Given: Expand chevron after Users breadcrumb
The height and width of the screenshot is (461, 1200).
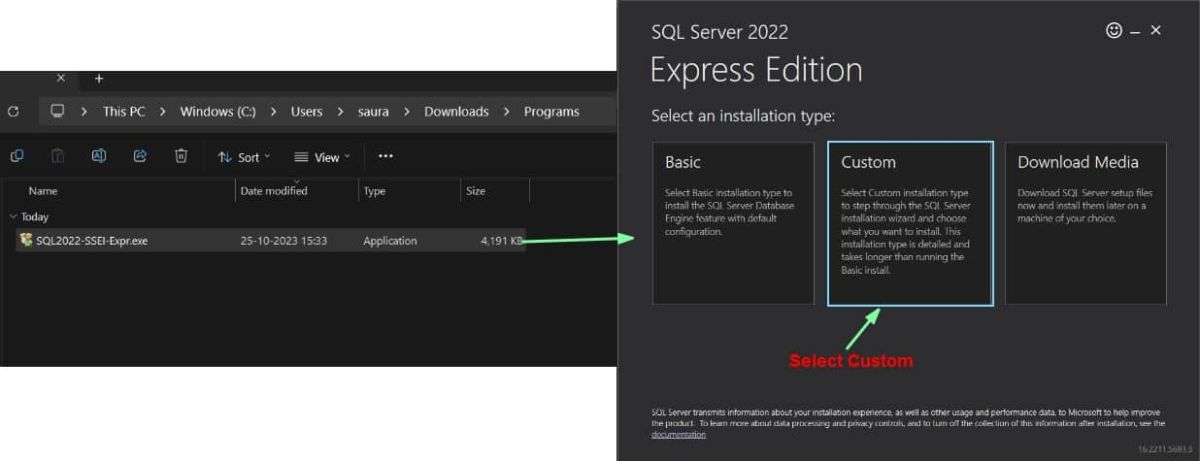Looking at the screenshot, I should 340,111.
